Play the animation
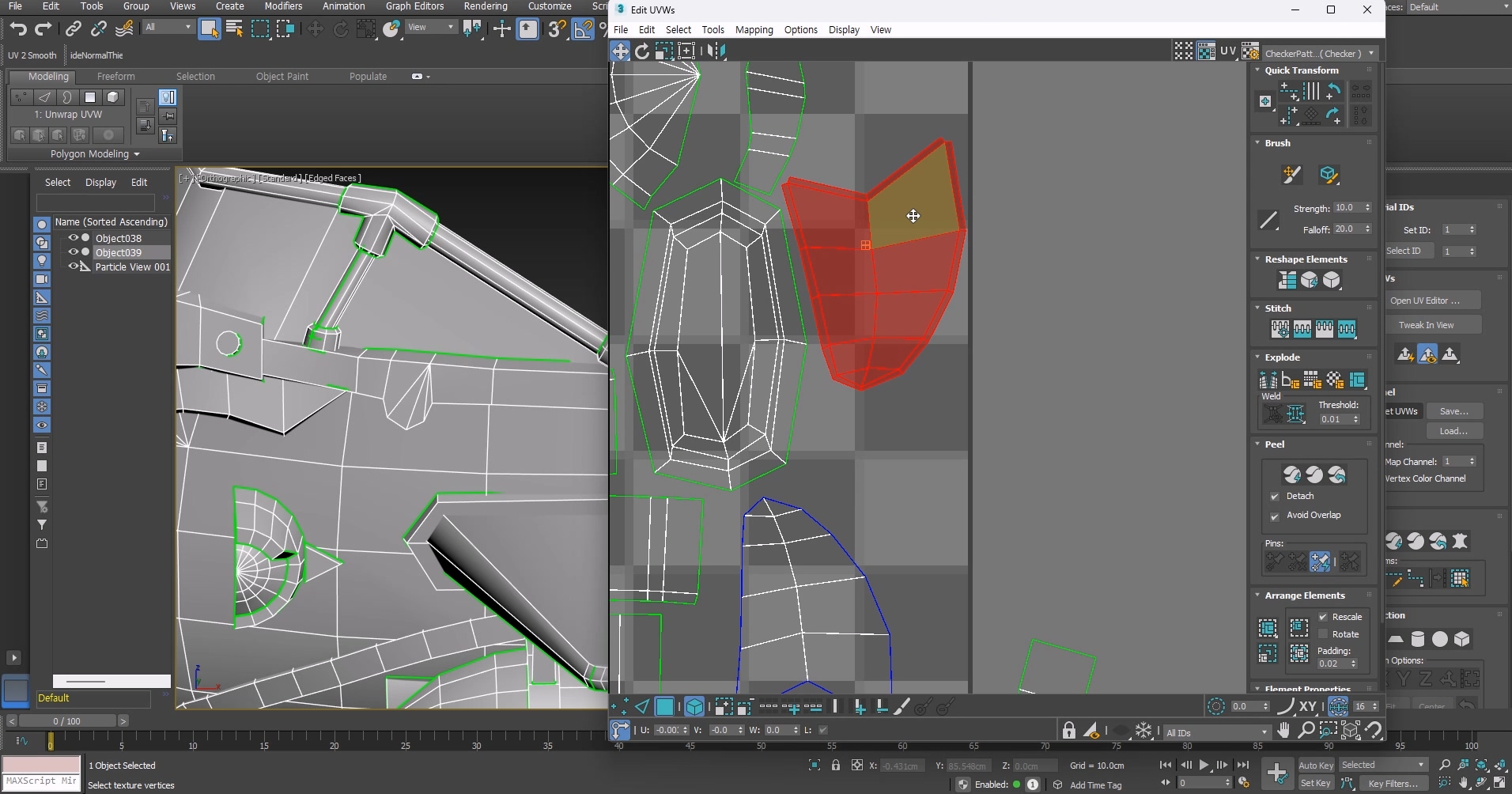Screen dimensions: 1512x794 pos(1204,765)
